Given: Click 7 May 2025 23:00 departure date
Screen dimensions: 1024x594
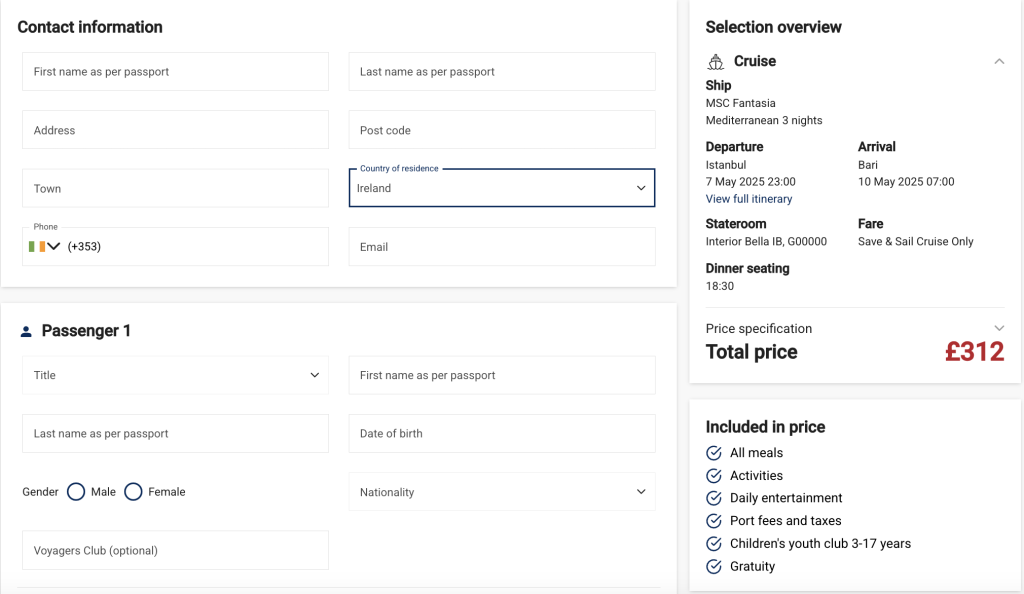Looking at the screenshot, I should point(750,181).
